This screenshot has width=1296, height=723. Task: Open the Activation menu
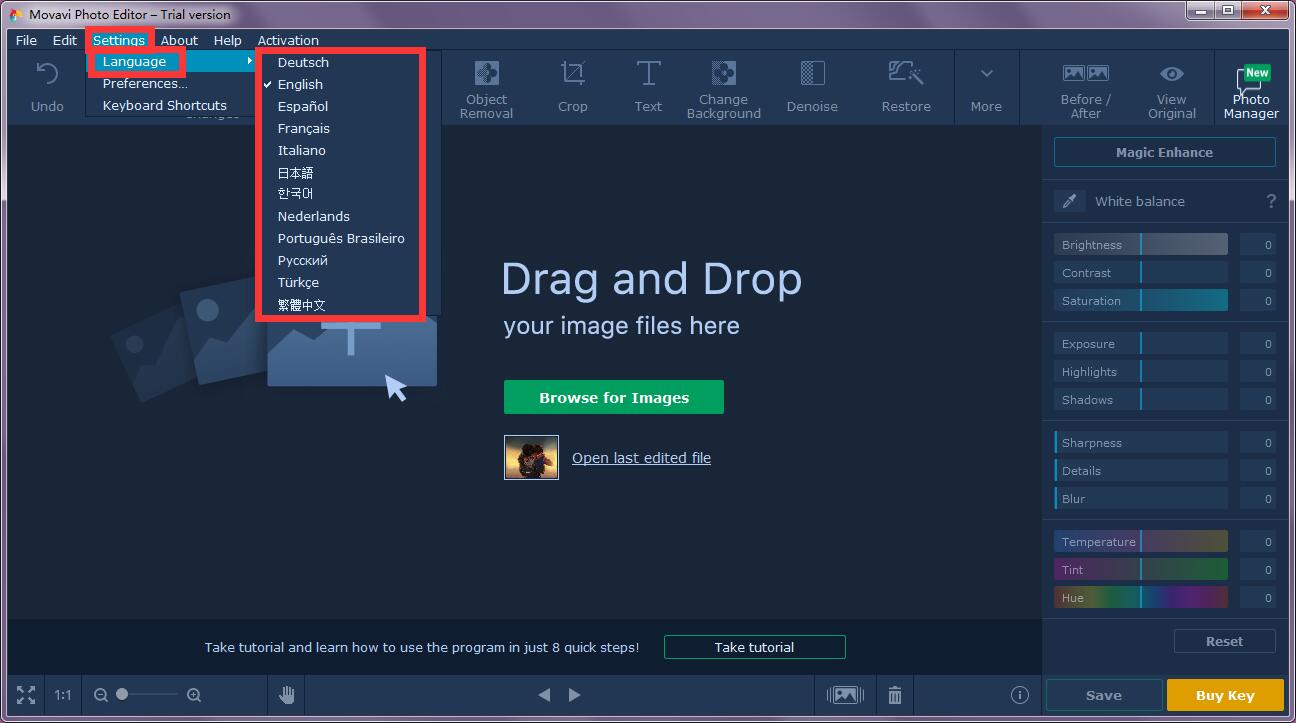[x=288, y=40]
